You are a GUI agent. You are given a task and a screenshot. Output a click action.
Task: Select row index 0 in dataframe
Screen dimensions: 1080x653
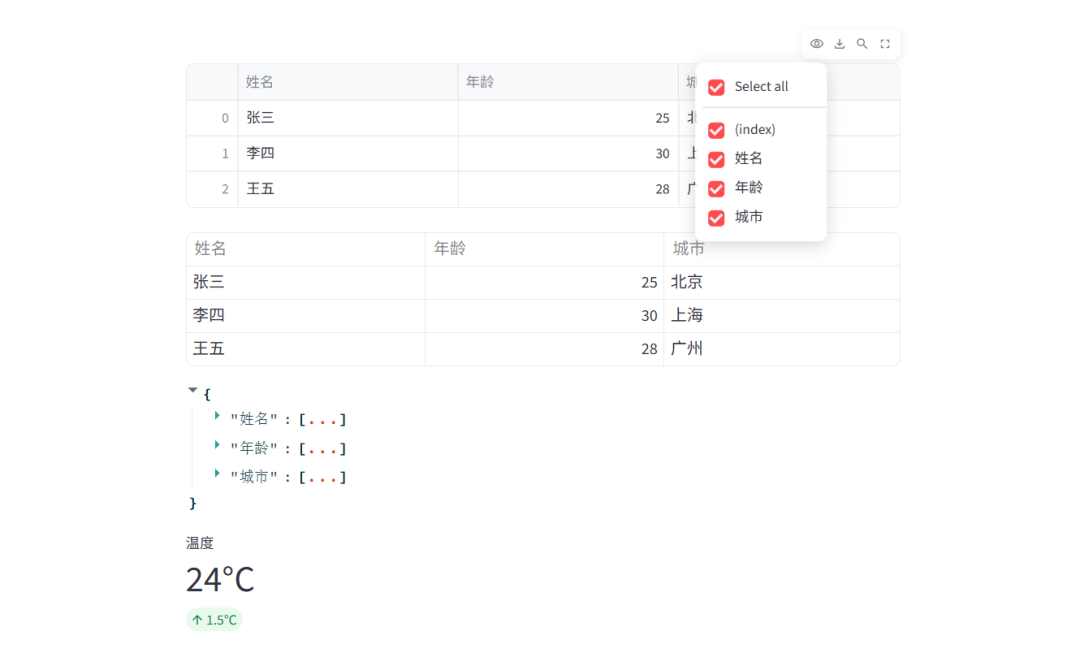pos(212,118)
